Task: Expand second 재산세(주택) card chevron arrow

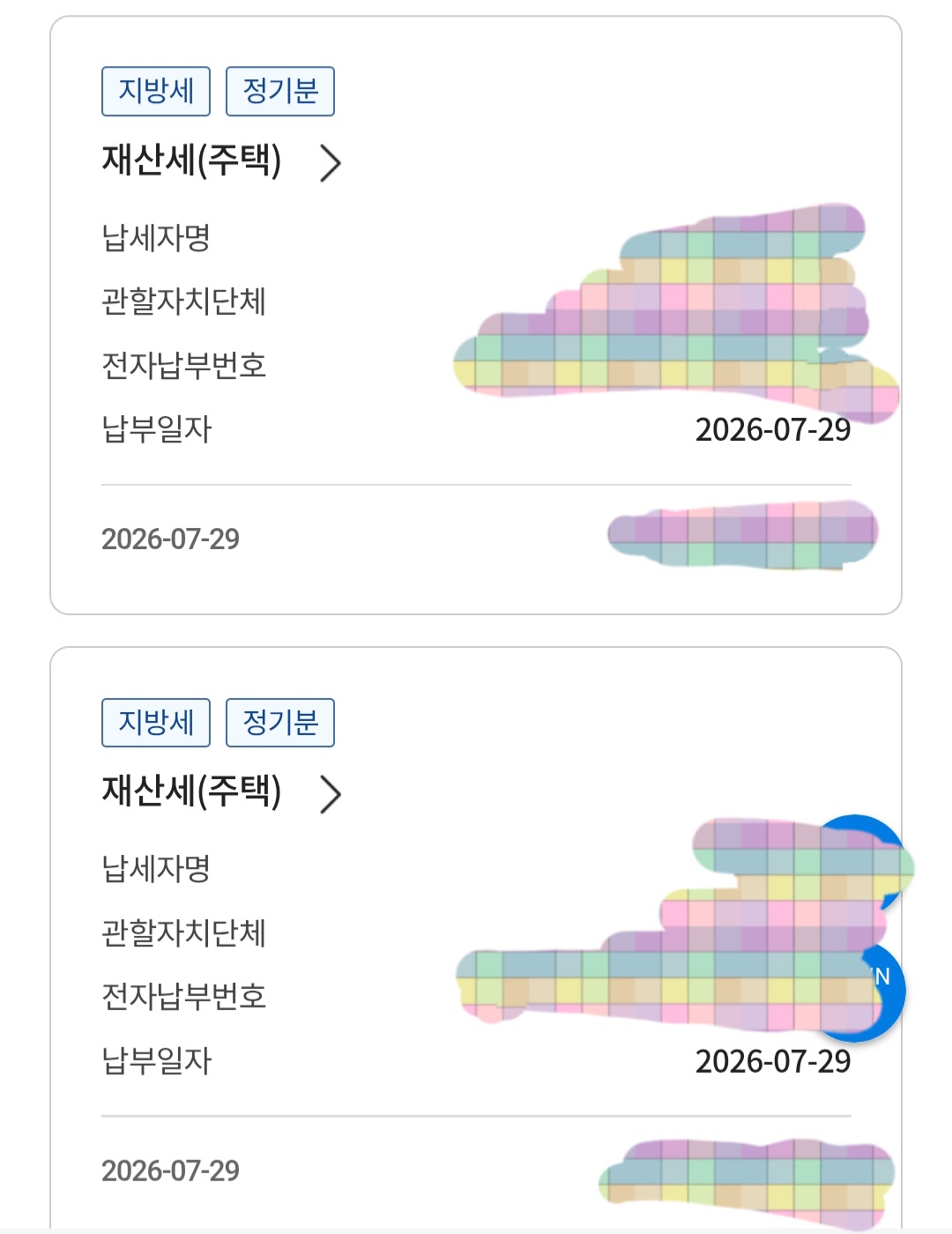Action: pyautogui.click(x=331, y=794)
